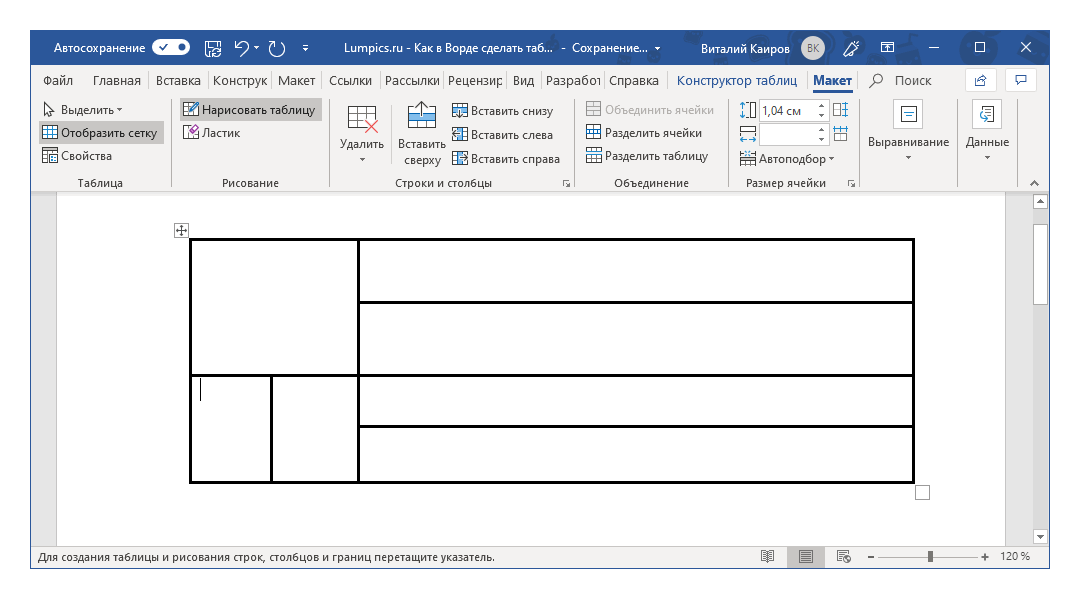Click Insert Above (Вставить сверху) button
This screenshot has height=599, width=1080.
pyautogui.click(x=422, y=134)
